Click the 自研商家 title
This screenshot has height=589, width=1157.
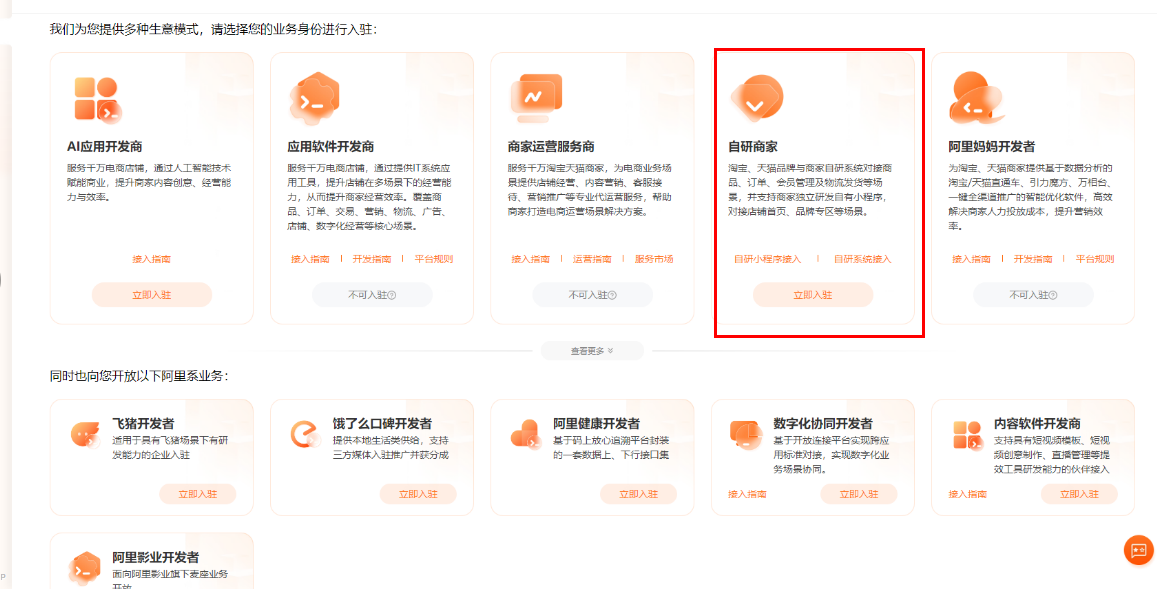pyautogui.click(x=753, y=146)
